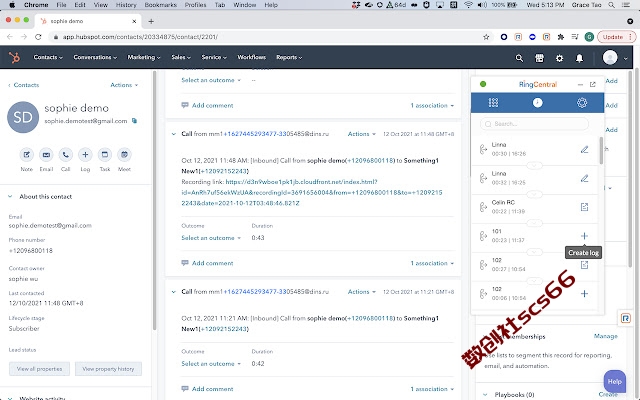Pop out the RingCentral widget

[x=593, y=84]
